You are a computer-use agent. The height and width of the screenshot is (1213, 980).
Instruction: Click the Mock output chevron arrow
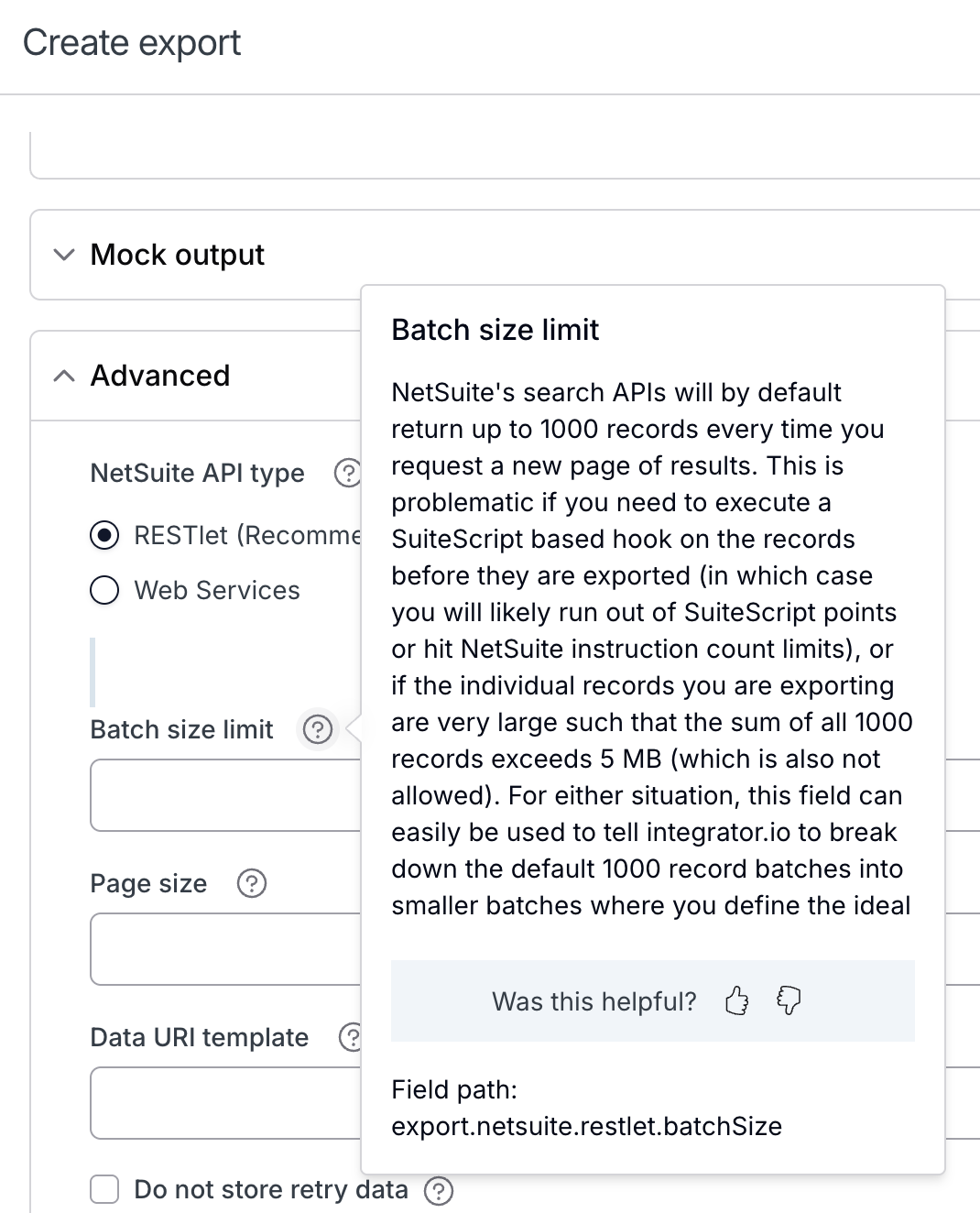[64, 255]
